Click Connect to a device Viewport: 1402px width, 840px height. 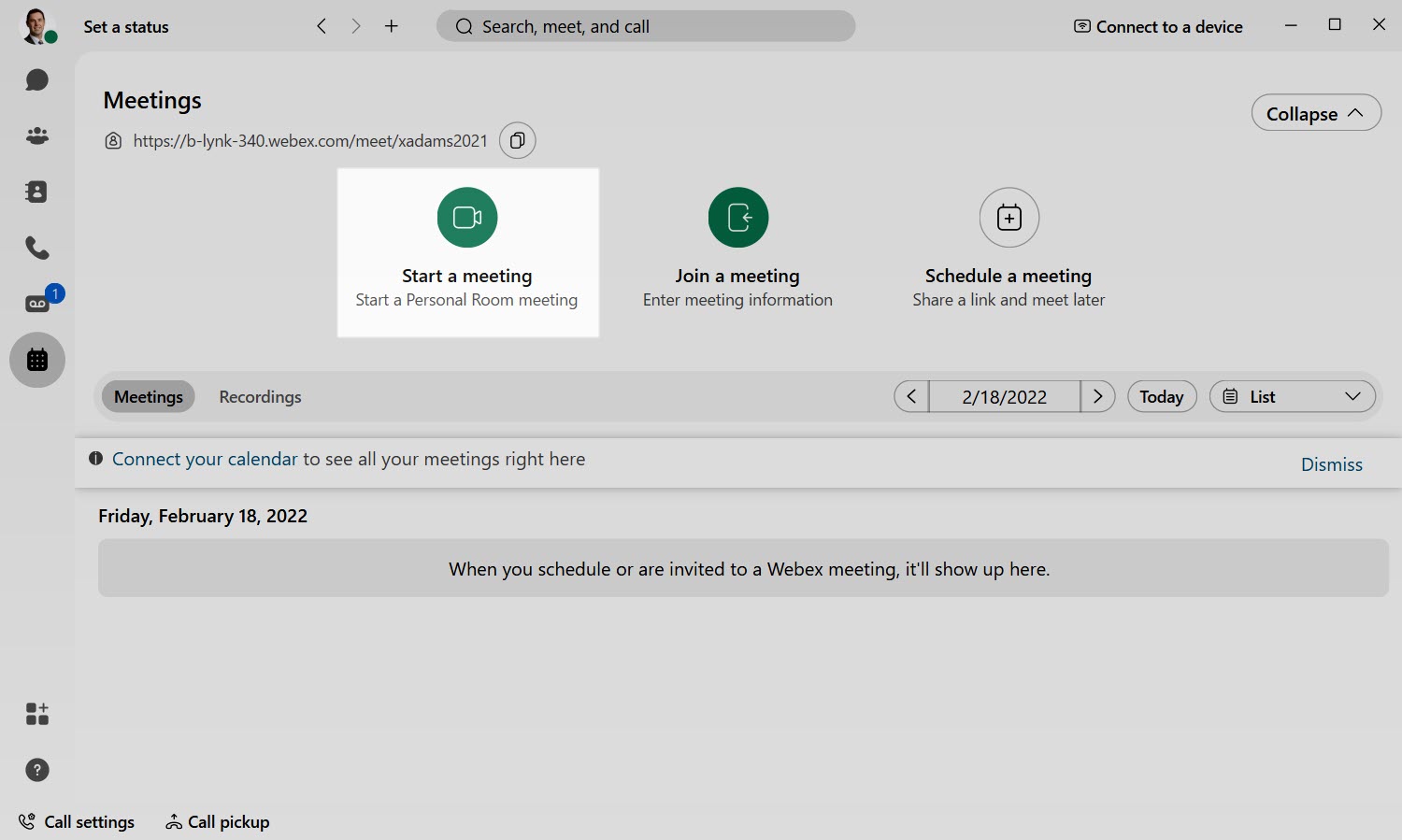(1158, 26)
